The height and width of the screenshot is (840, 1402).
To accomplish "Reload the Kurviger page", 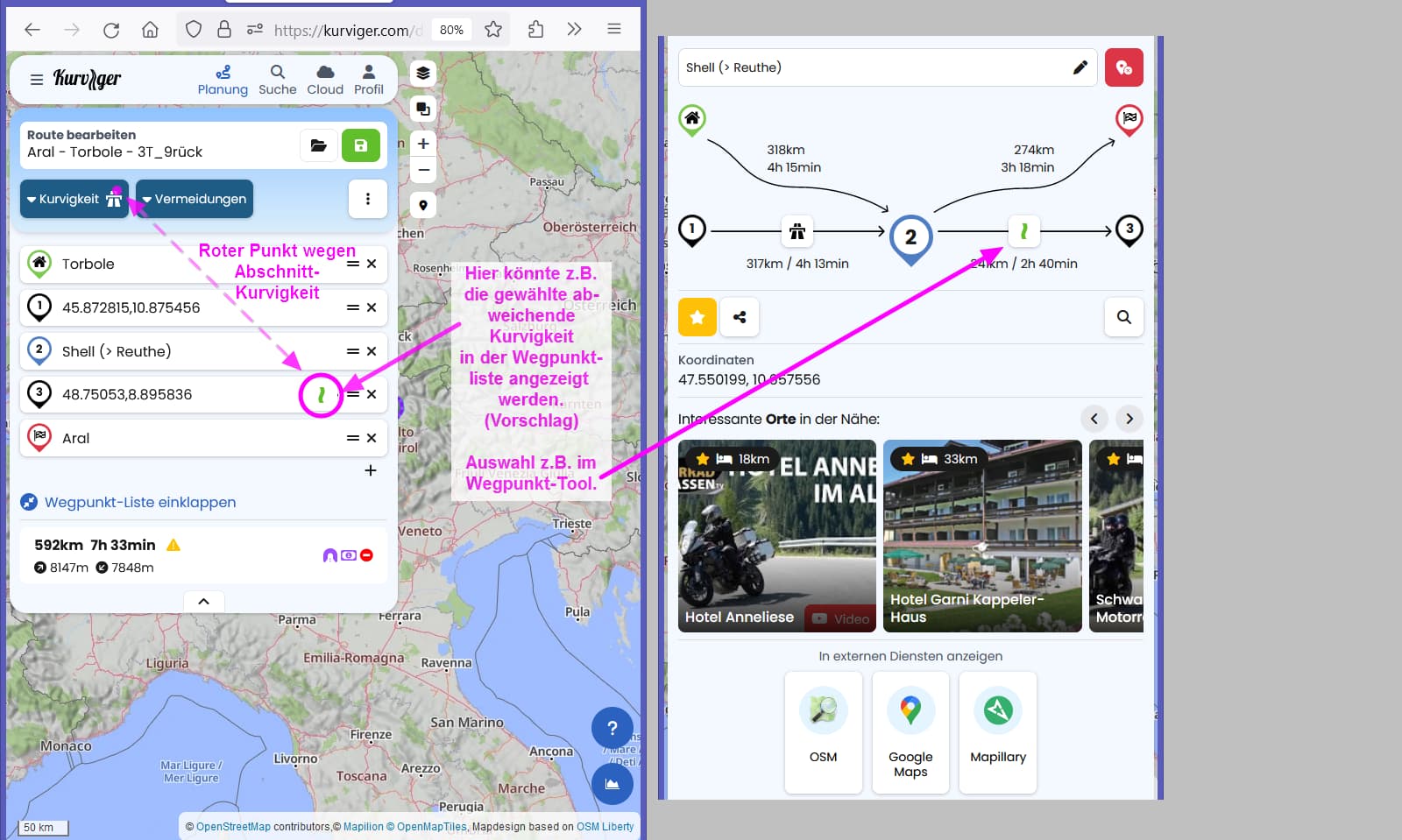I will point(111,30).
